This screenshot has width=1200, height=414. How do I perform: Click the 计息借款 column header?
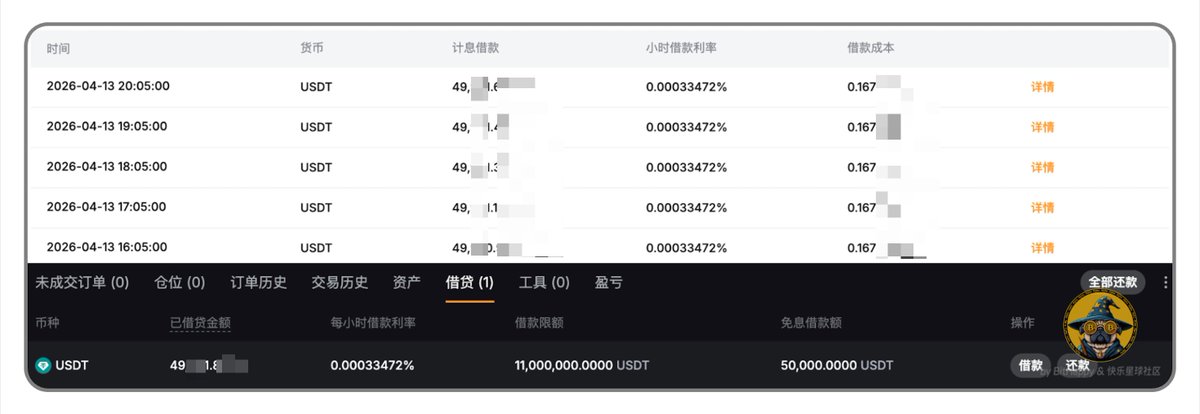click(x=476, y=48)
